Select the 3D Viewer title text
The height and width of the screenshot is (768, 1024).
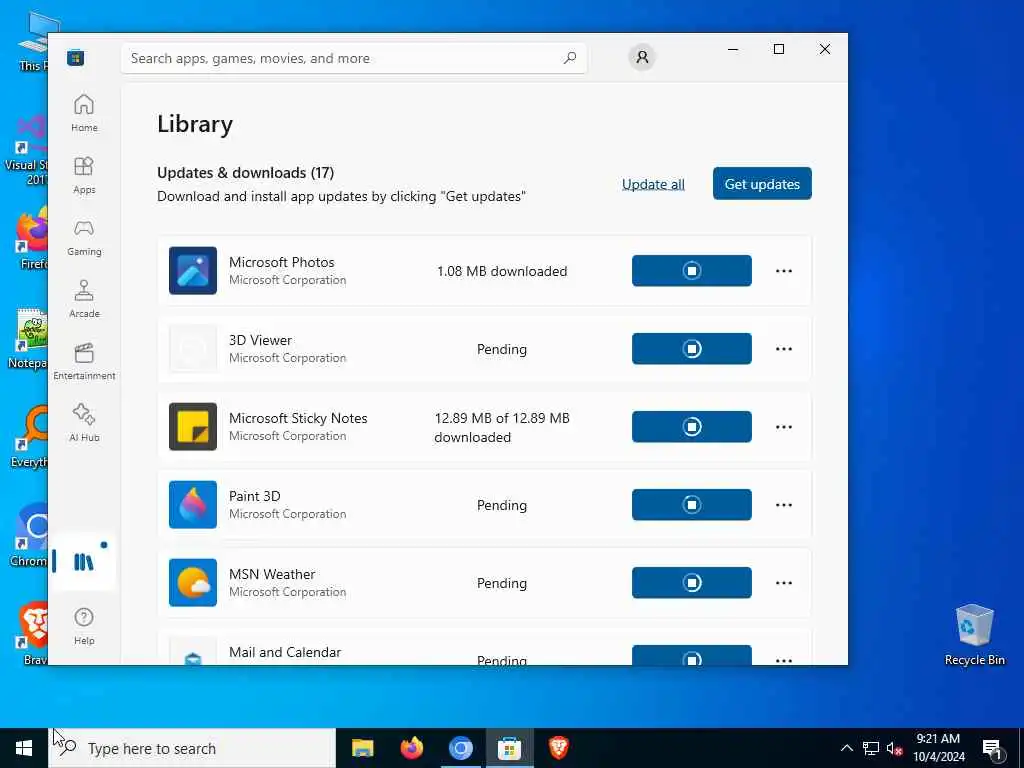pyautogui.click(x=260, y=340)
